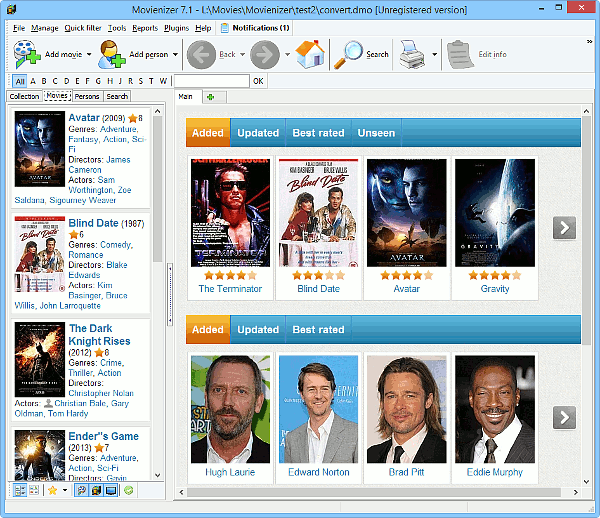Select the Unseen movies tab
This screenshot has height=518, width=600.
[x=376, y=133]
